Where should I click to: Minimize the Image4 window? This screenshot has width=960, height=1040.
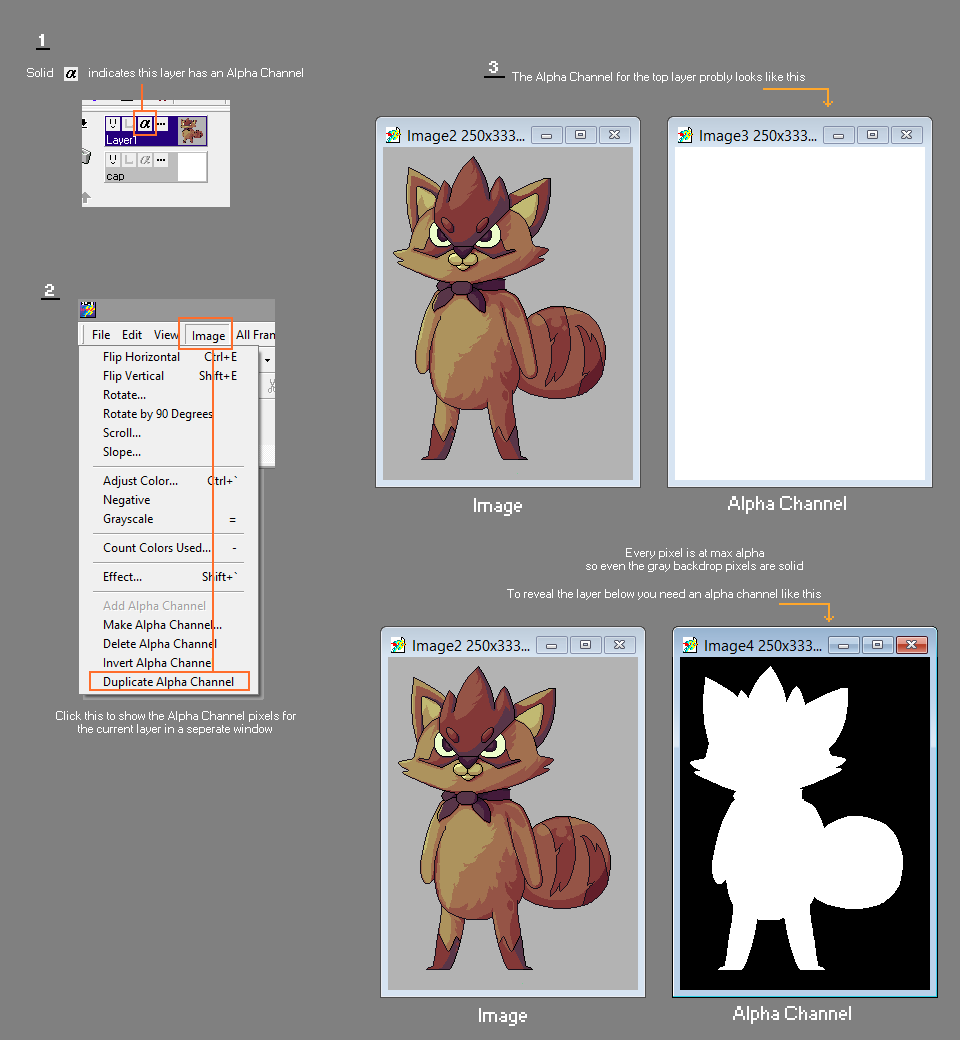coord(843,645)
